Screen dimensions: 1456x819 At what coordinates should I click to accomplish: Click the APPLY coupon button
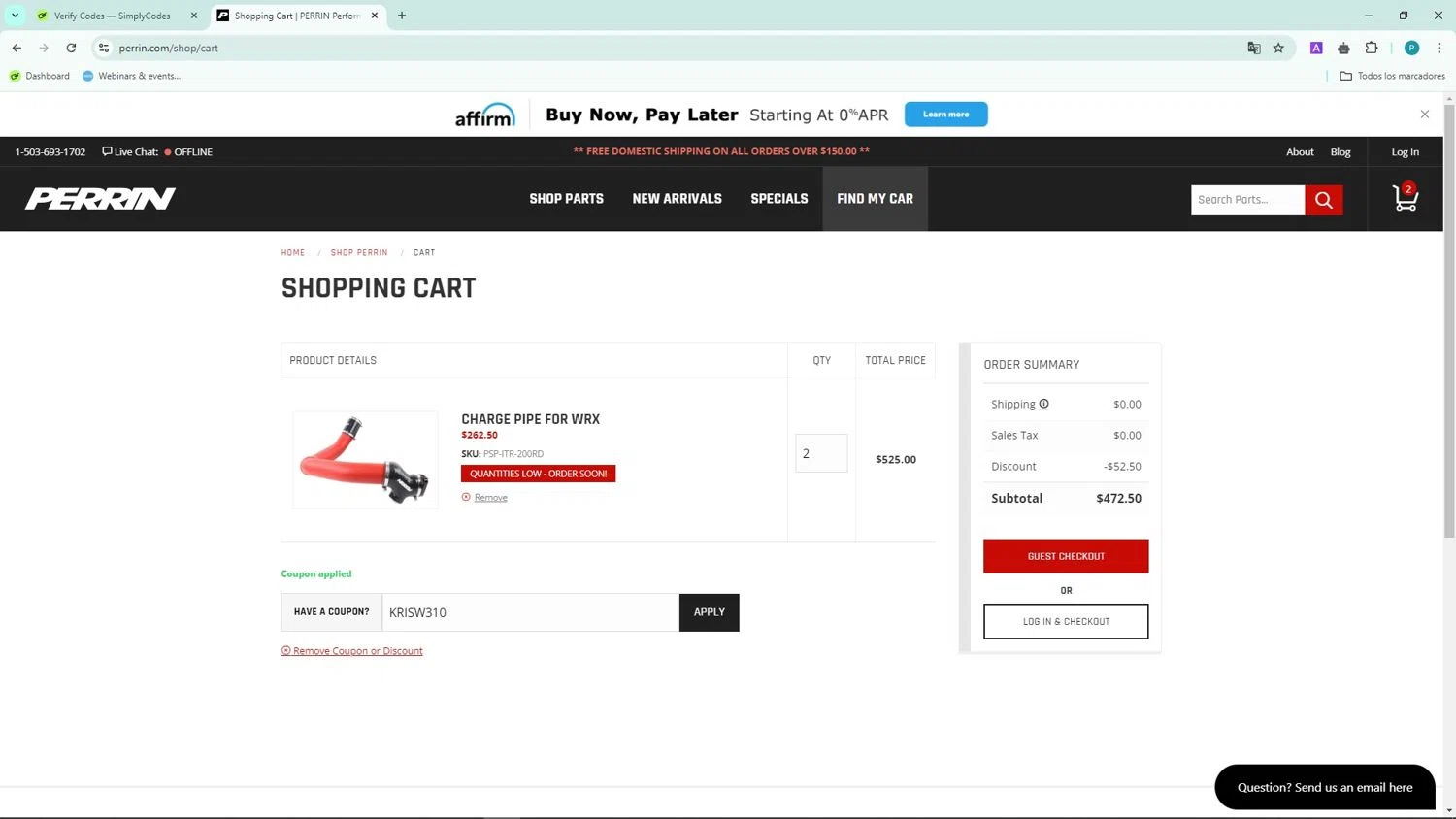[x=710, y=612]
